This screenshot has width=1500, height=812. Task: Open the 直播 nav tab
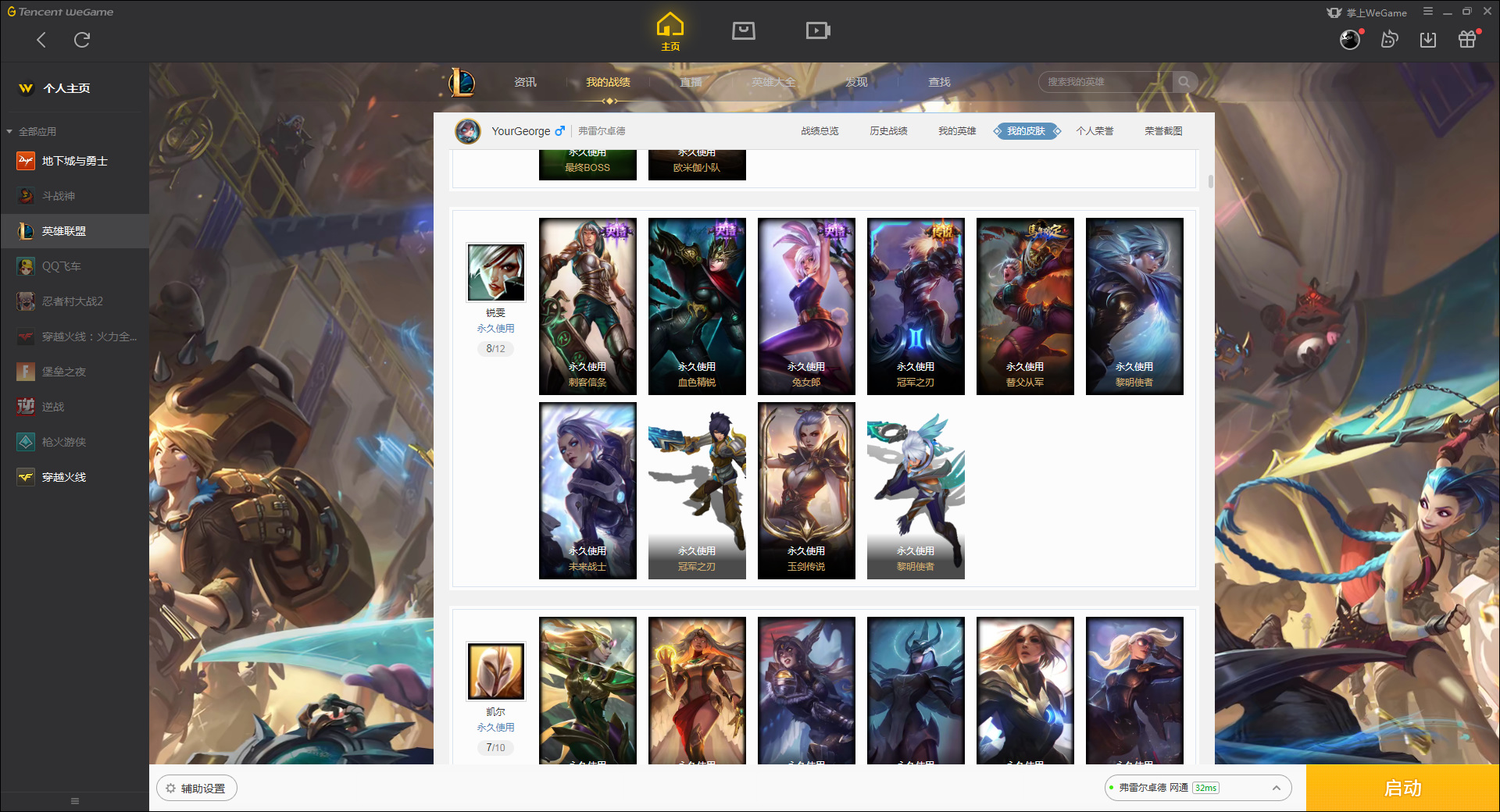pos(691,82)
